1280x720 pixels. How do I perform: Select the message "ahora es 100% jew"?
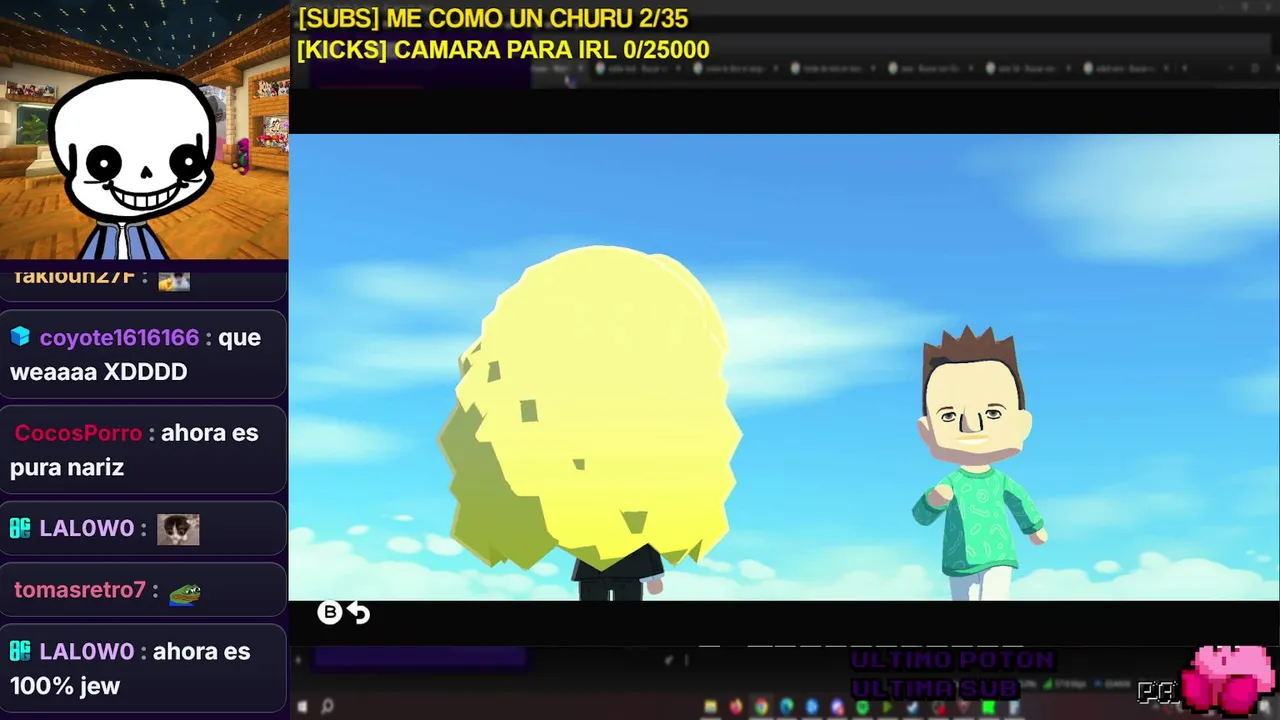click(x=130, y=669)
